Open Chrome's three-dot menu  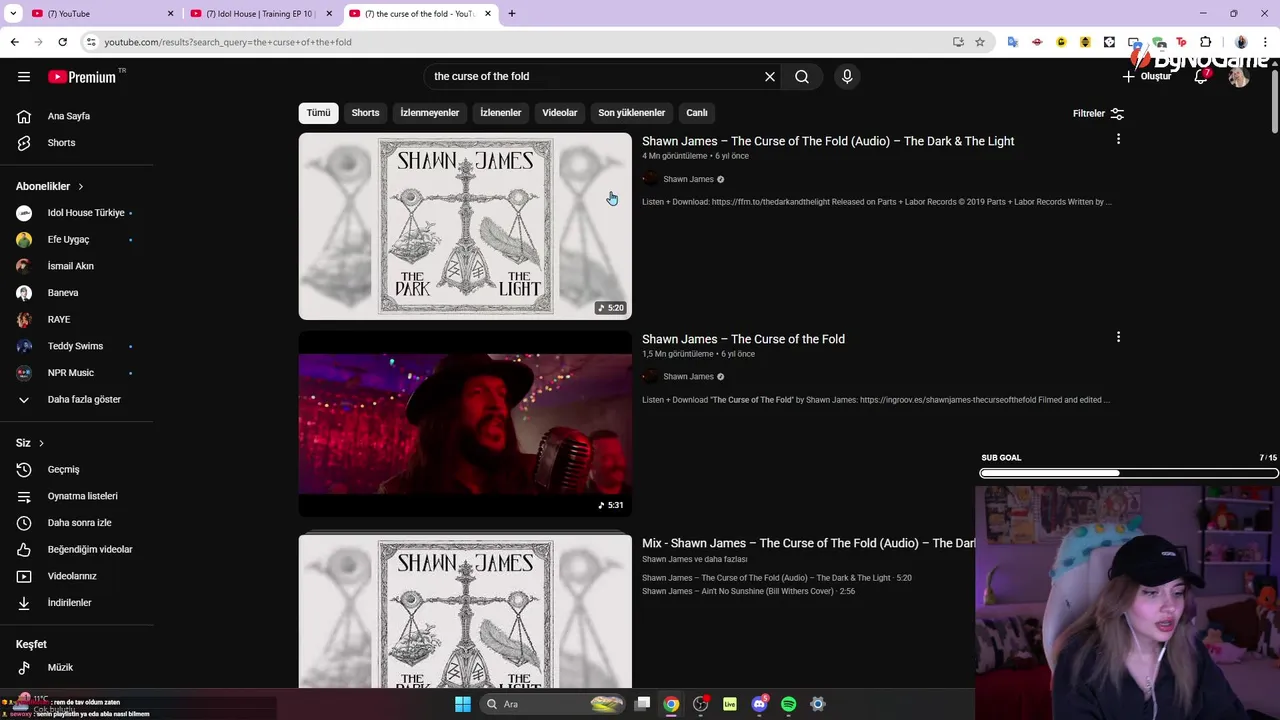(1266, 42)
